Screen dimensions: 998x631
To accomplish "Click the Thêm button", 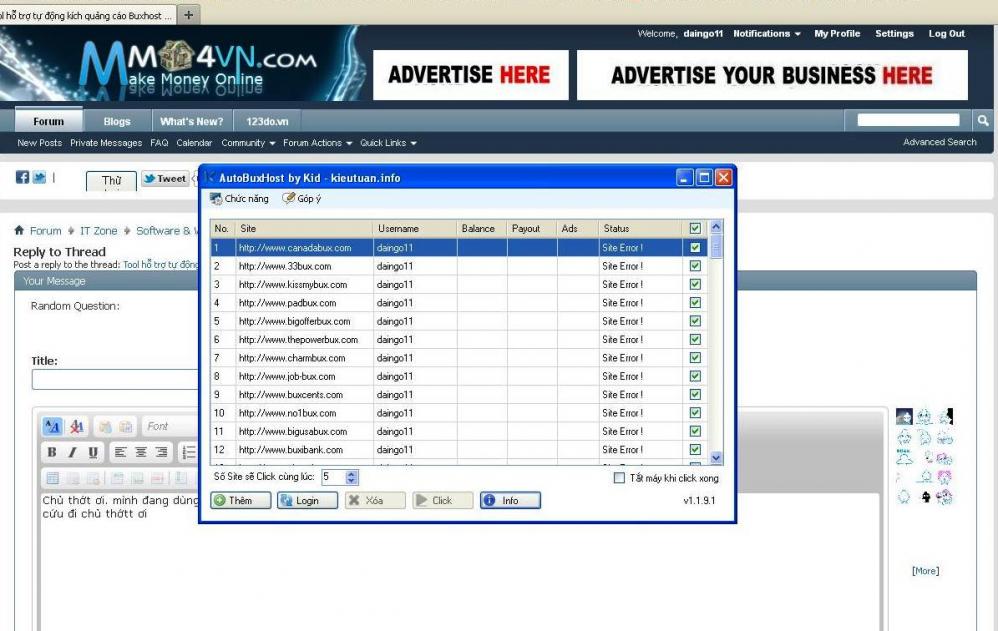I will click(x=241, y=500).
